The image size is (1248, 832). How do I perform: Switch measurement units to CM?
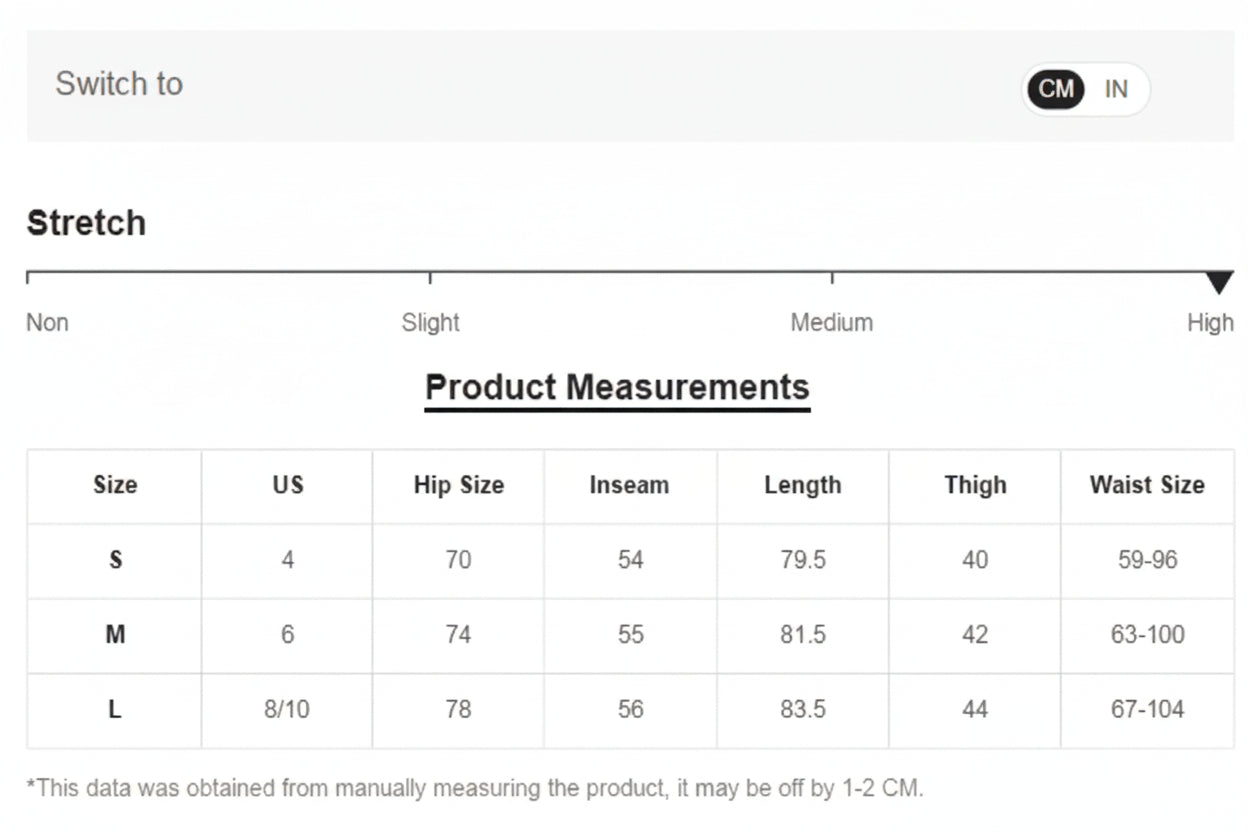[x=1054, y=89]
